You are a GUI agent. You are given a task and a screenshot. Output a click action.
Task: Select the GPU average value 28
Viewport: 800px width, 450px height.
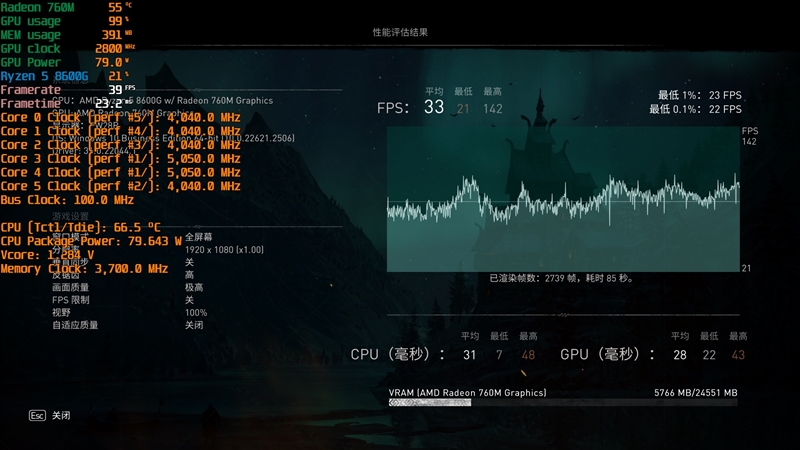click(x=680, y=355)
